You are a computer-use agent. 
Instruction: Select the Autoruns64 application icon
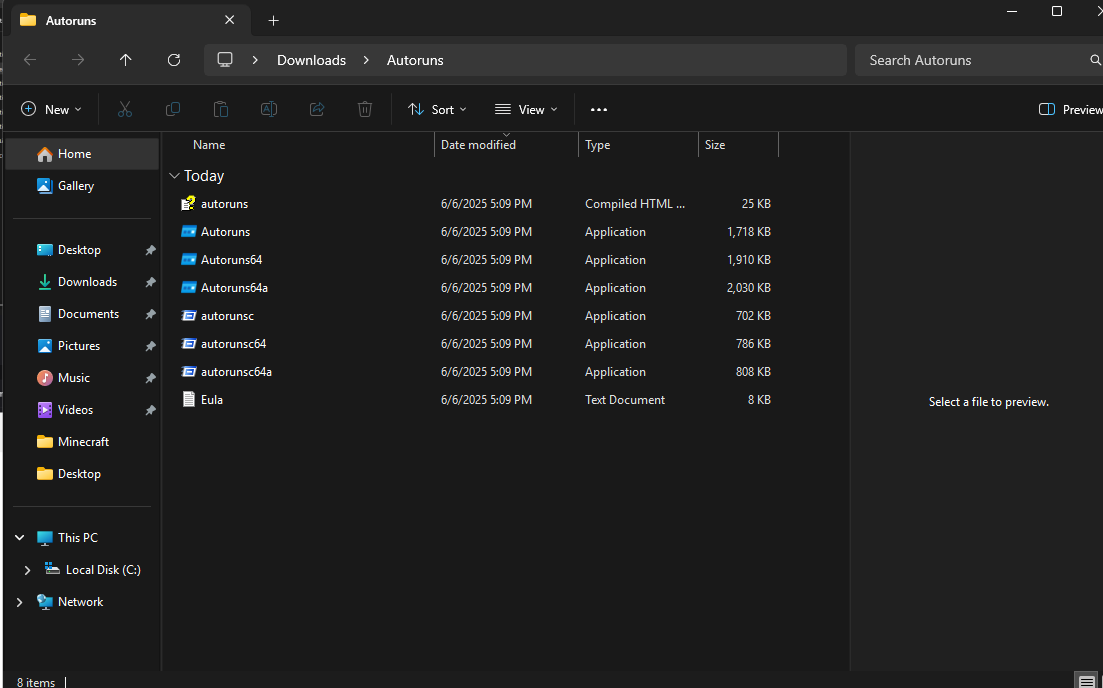pyautogui.click(x=189, y=260)
